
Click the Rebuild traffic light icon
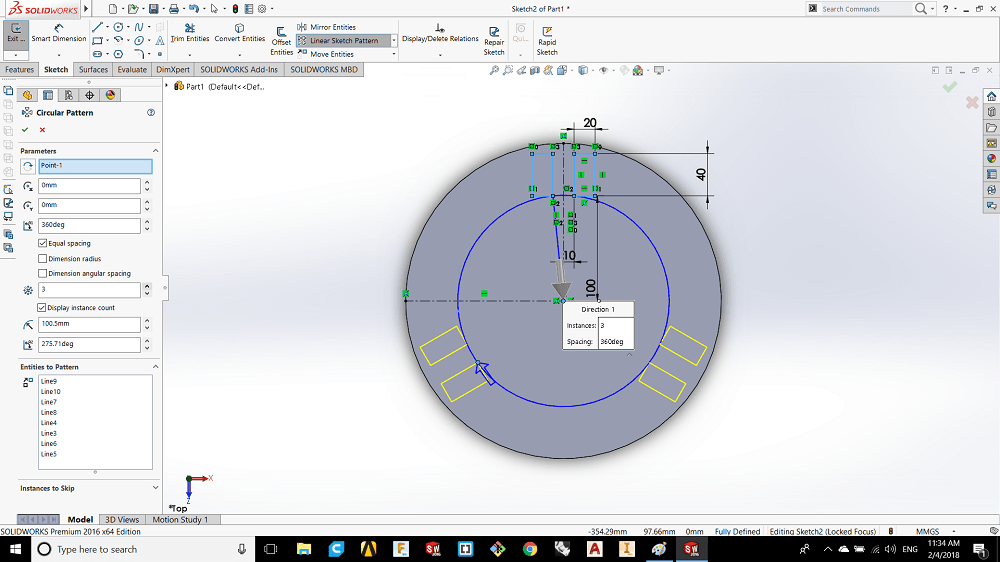coord(235,9)
